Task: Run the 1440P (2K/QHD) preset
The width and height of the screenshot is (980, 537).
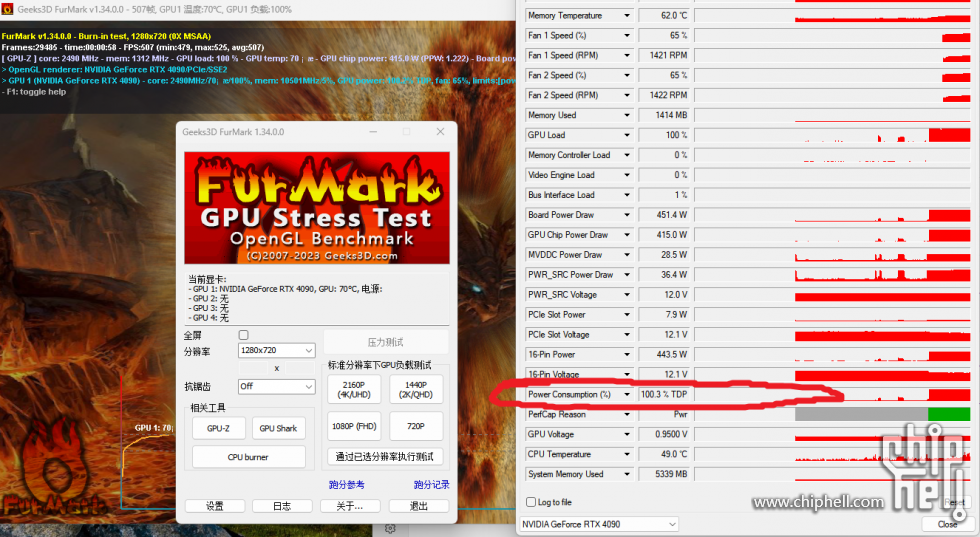Action: pyautogui.click(x=416, y=389)
